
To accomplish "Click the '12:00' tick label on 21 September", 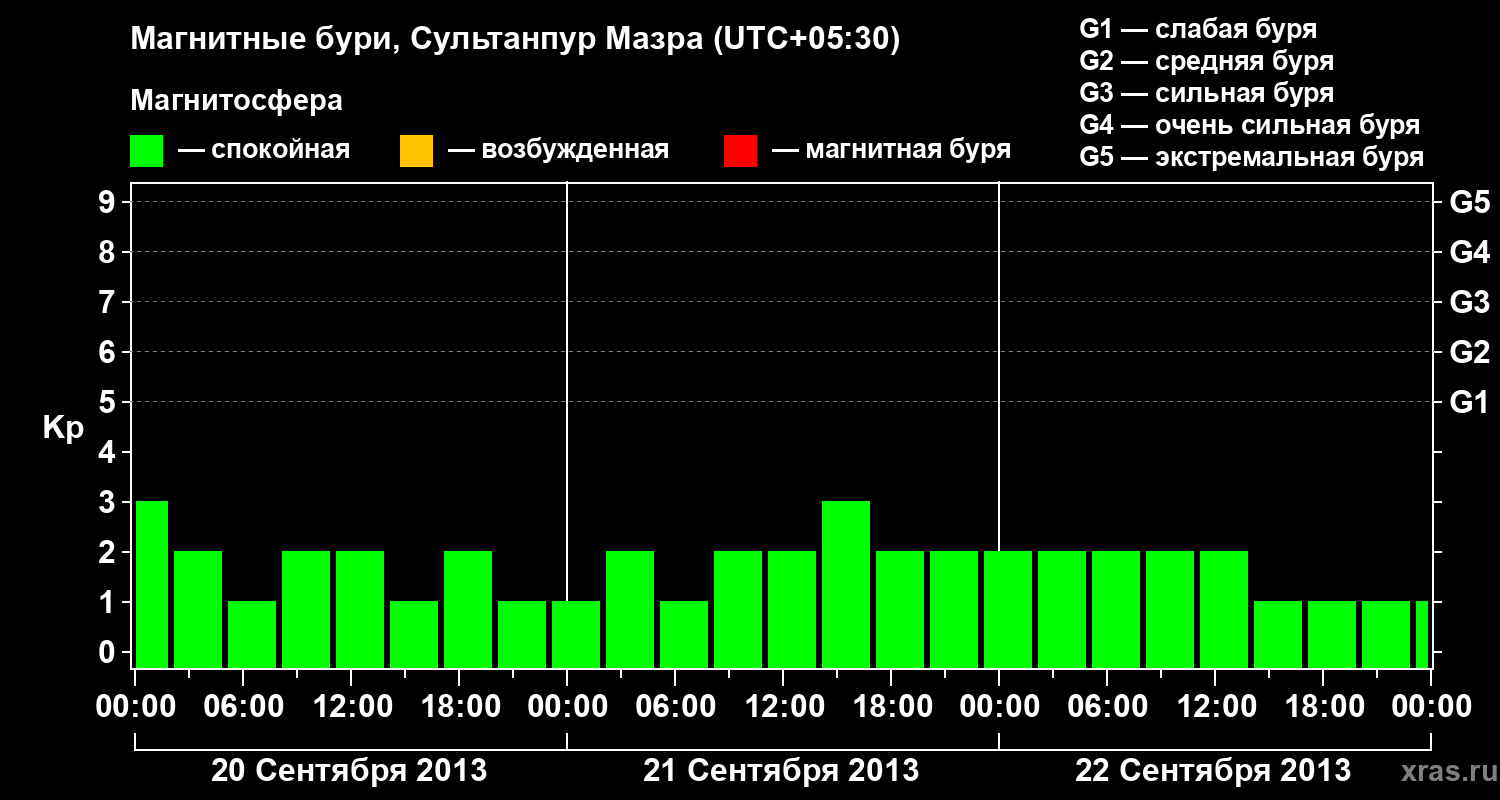I will pyautogui.click(x=783, y=706).
